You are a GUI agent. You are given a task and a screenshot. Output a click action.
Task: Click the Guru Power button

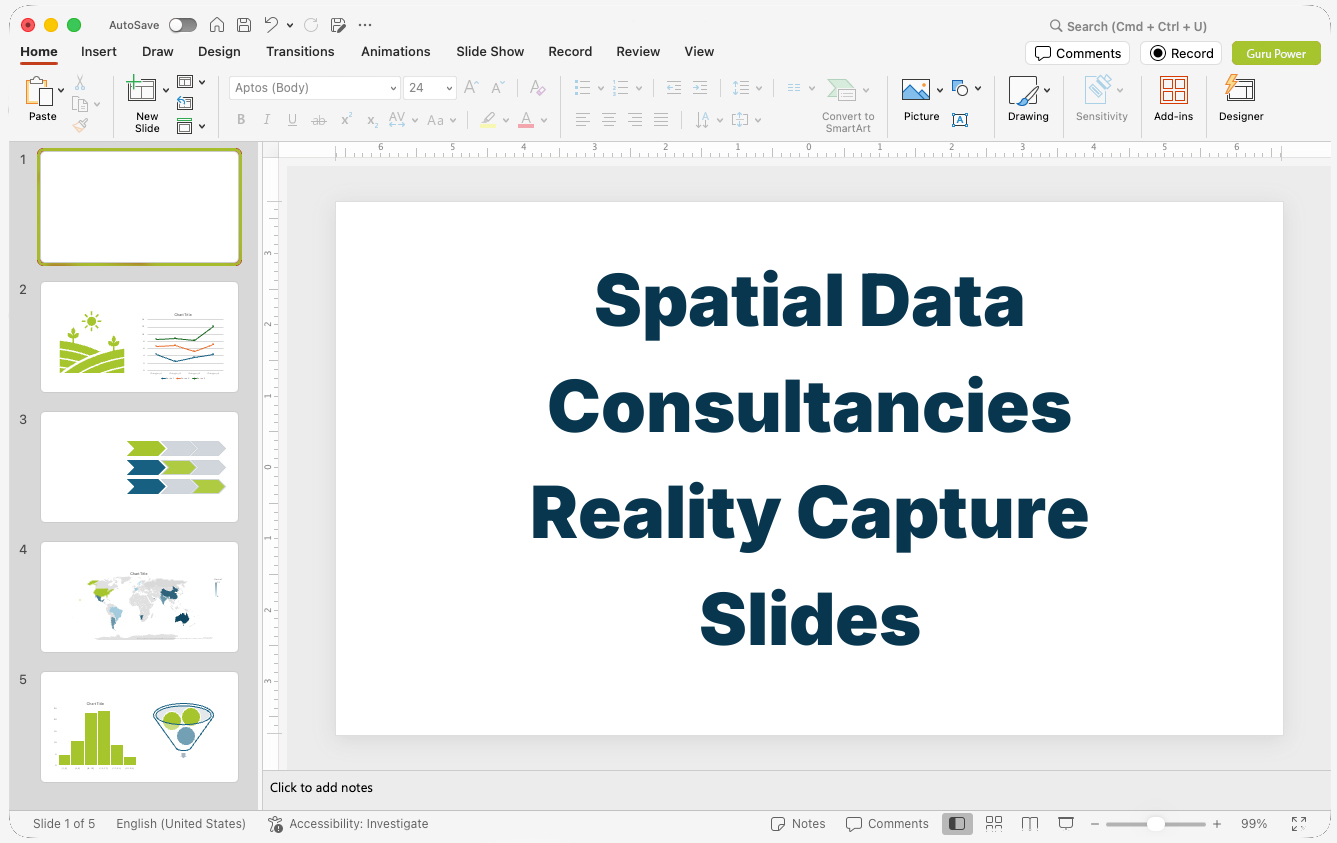(x=1276, y=53)
